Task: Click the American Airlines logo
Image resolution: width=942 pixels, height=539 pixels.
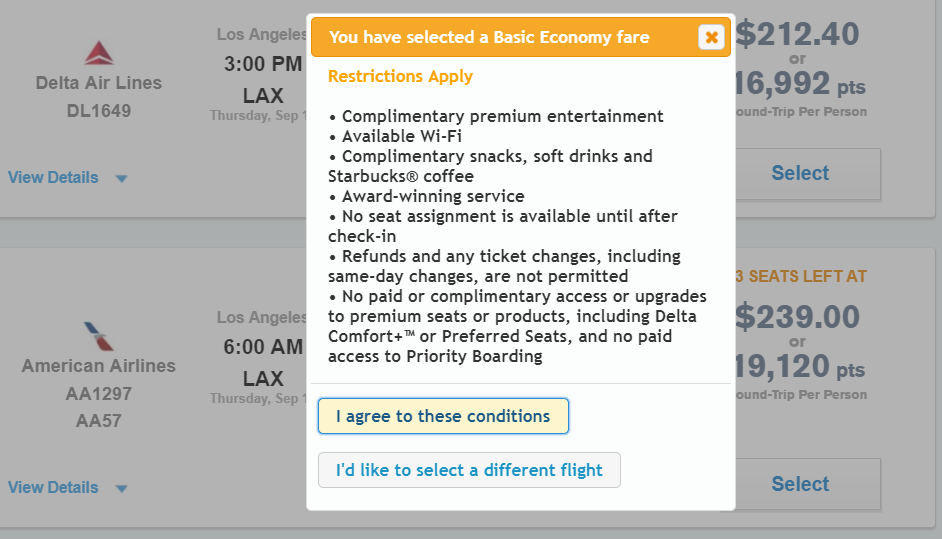Action: point(99,336)
